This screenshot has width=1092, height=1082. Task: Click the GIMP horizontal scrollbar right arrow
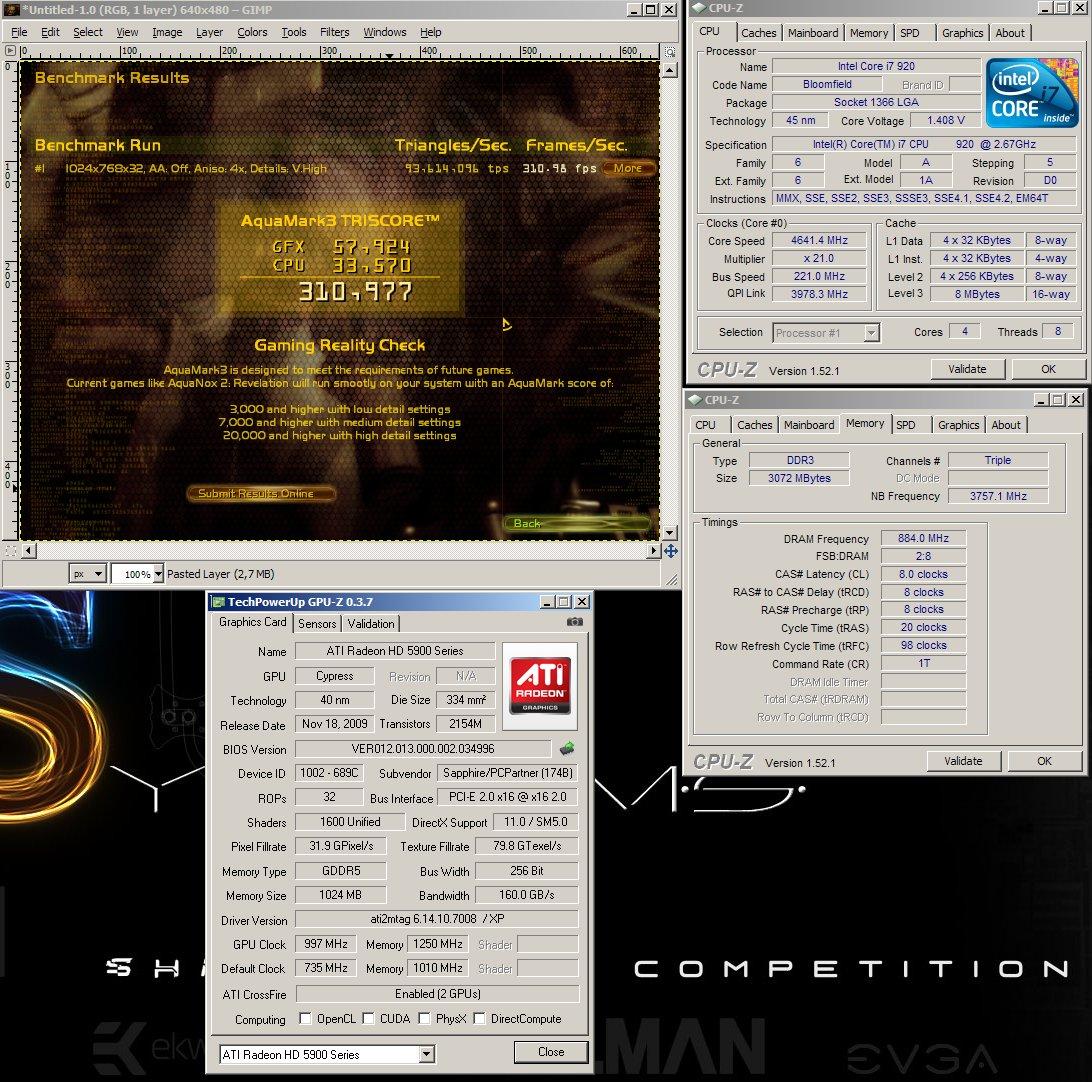click(x=654, y=551)
